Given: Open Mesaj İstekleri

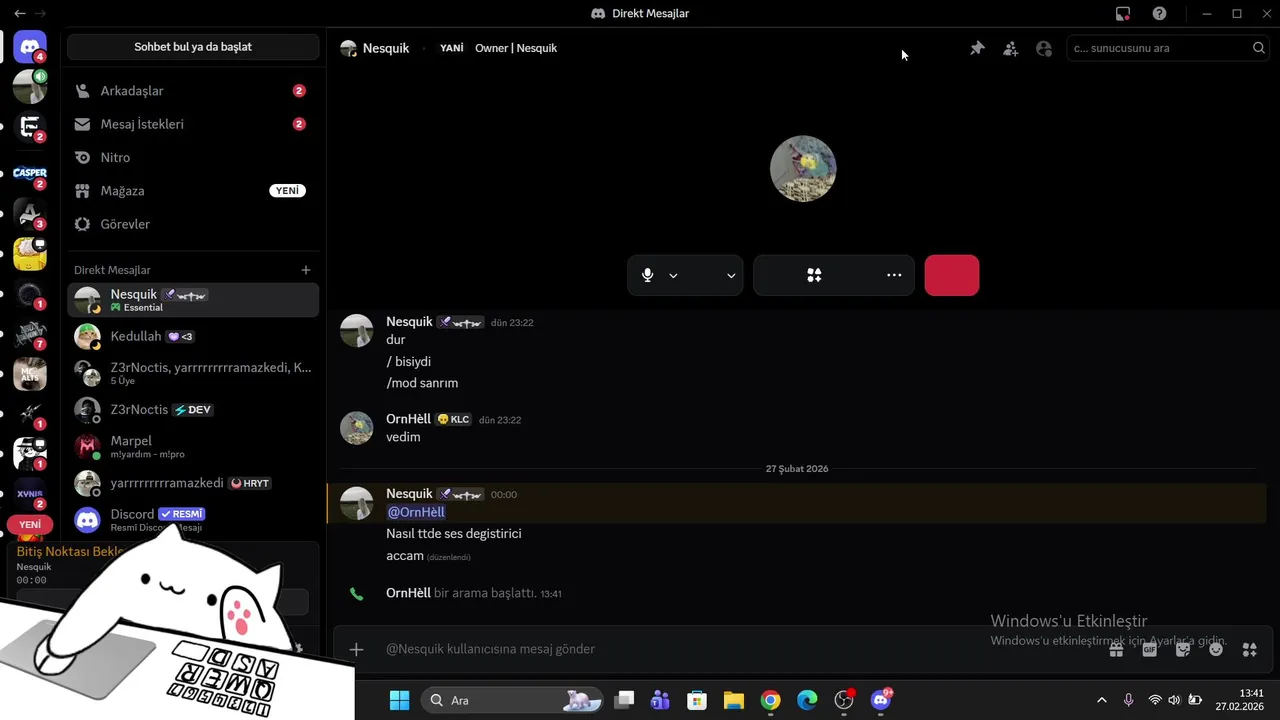Looking at the screenshot, I should [193, 124].
